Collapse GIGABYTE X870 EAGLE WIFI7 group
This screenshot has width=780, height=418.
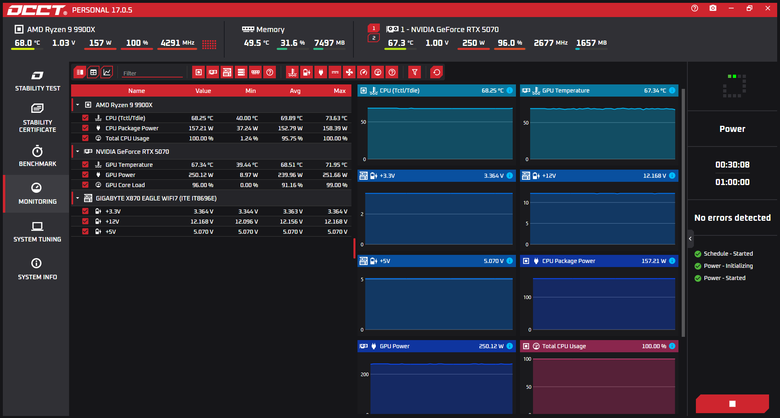pyautogui.click(x=78, y=198)
